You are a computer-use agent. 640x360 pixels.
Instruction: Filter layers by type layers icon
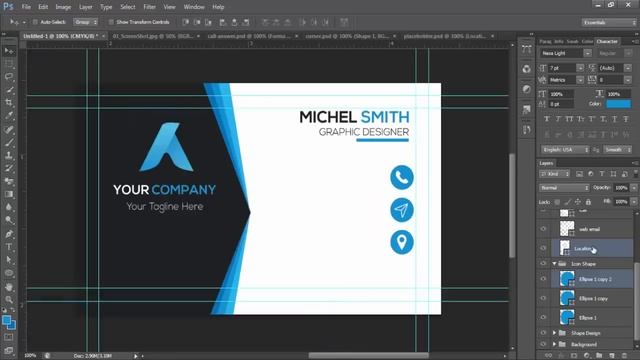(x=602, y=174)
